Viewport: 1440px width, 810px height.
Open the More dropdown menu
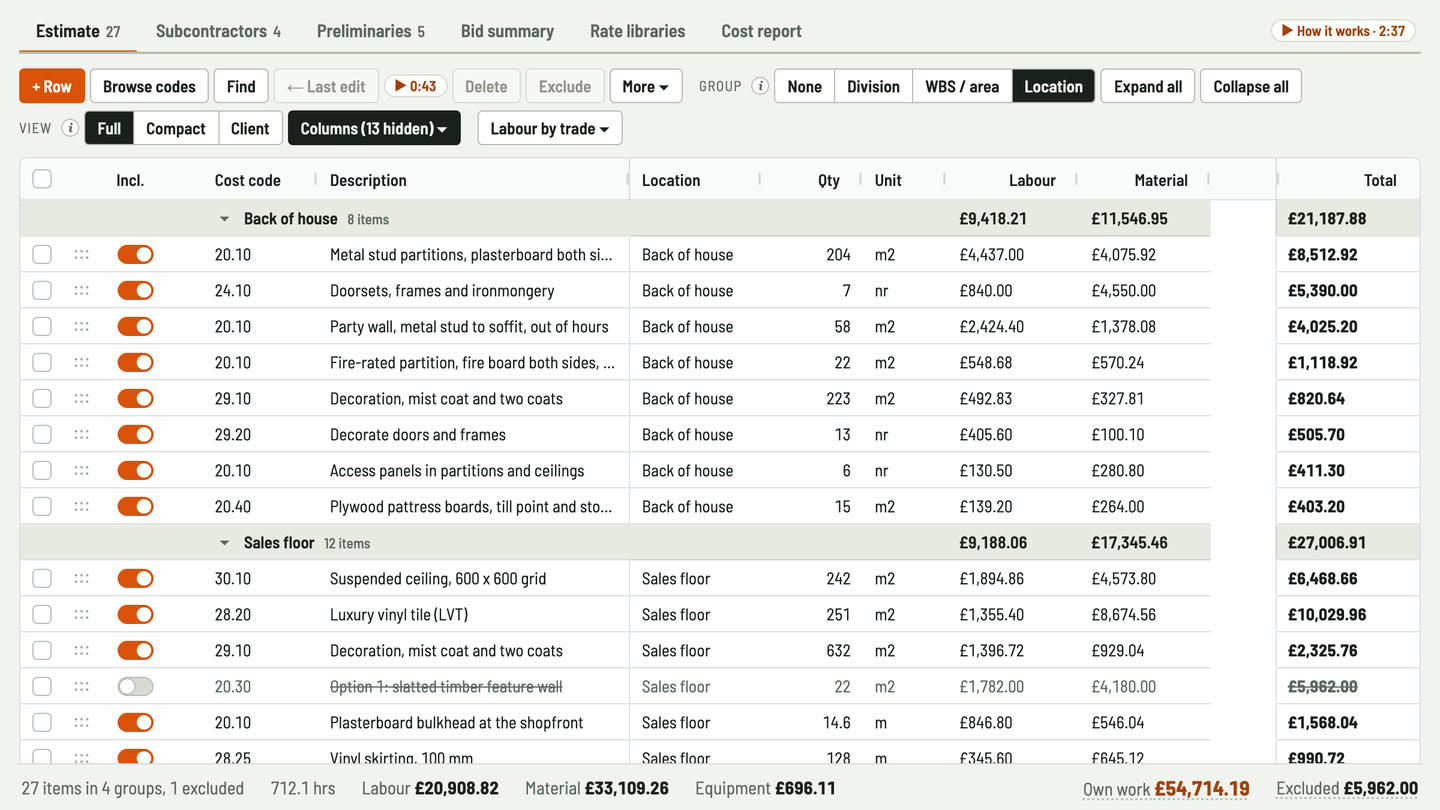646,86
